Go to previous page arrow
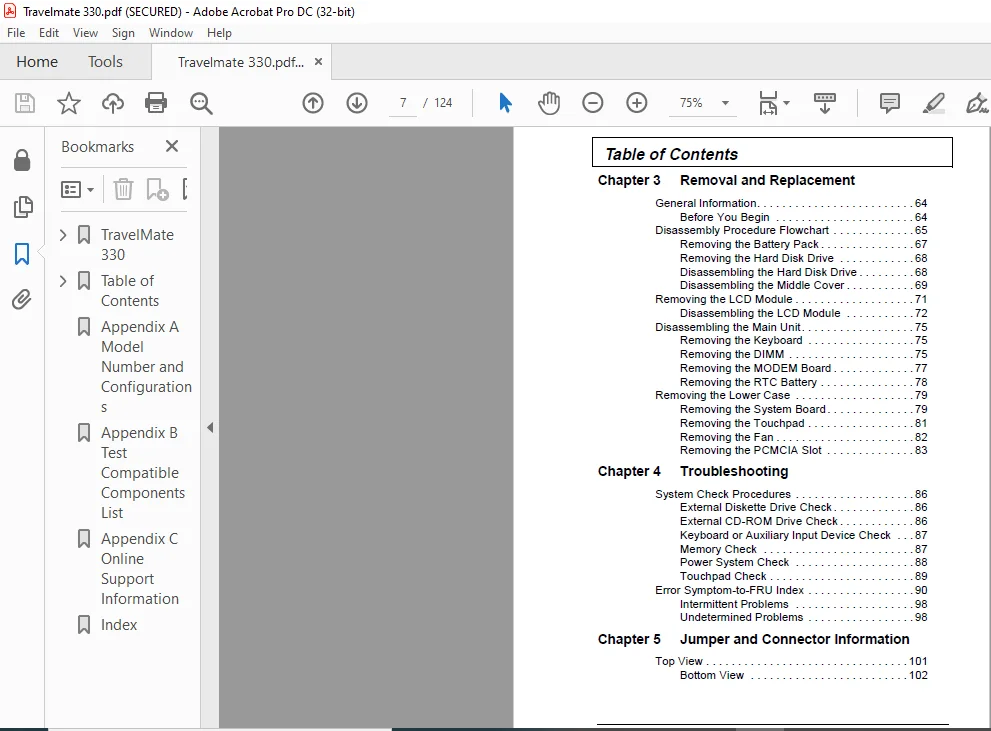 tap(313, 103)
